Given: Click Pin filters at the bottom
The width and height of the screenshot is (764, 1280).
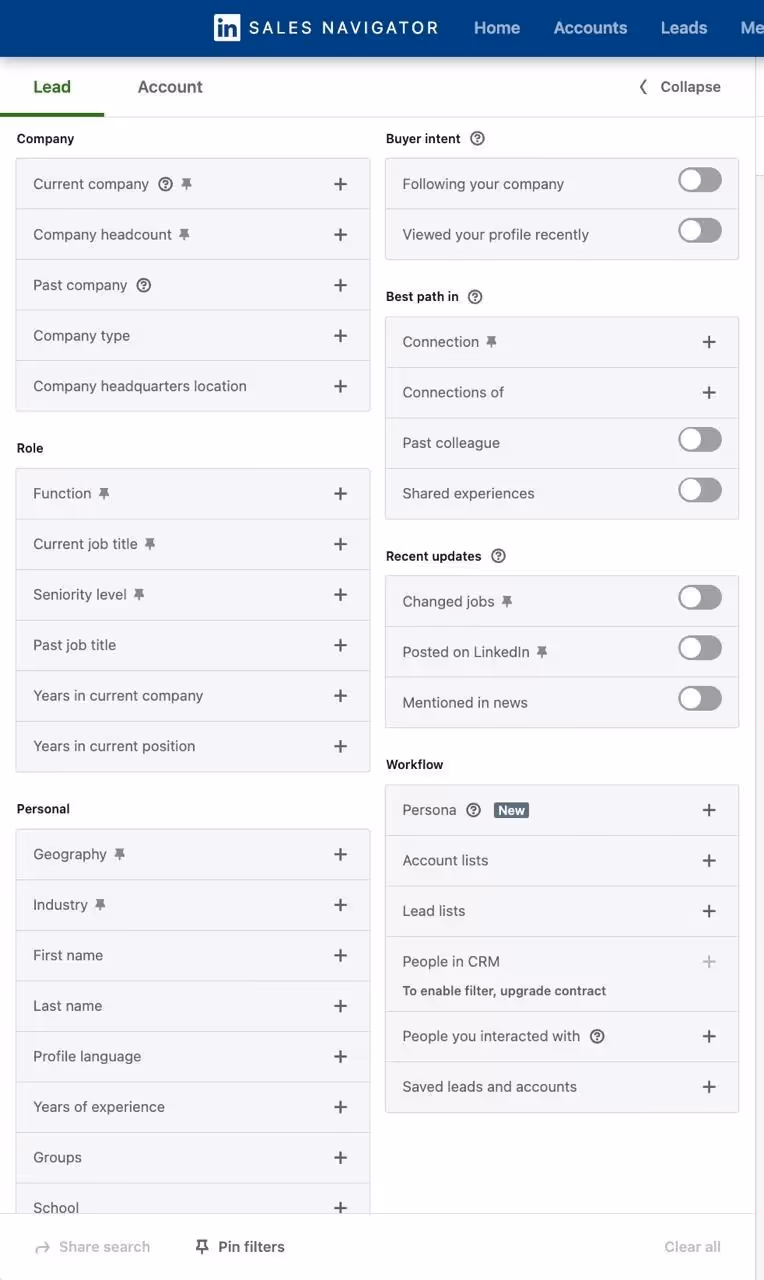Looking at the screenshot, I should [238, 1246].
